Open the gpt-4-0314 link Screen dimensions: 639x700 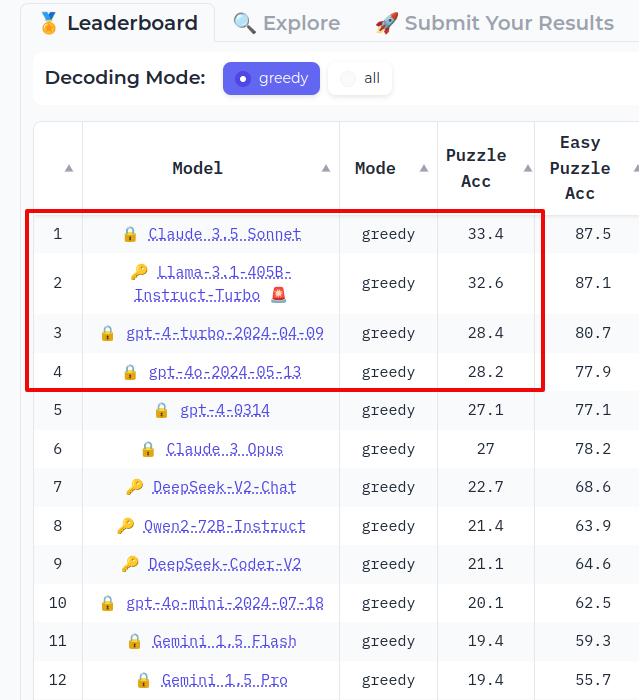[225, 410]
